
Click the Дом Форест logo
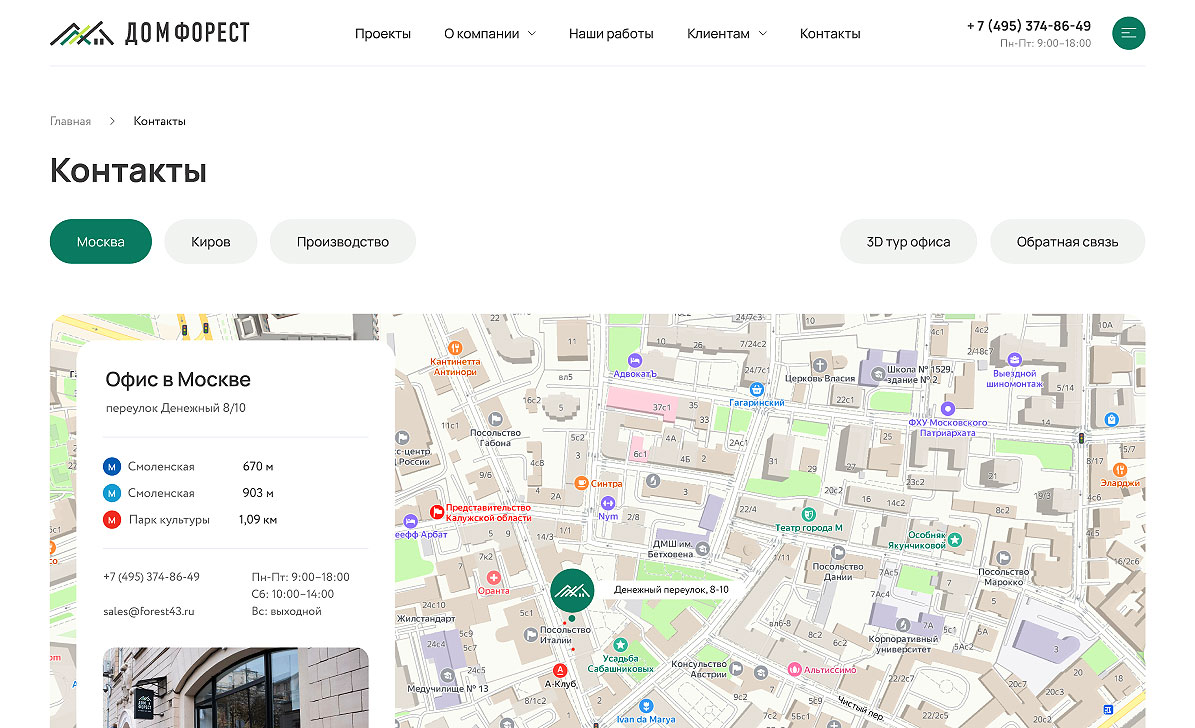coord(150,34)
